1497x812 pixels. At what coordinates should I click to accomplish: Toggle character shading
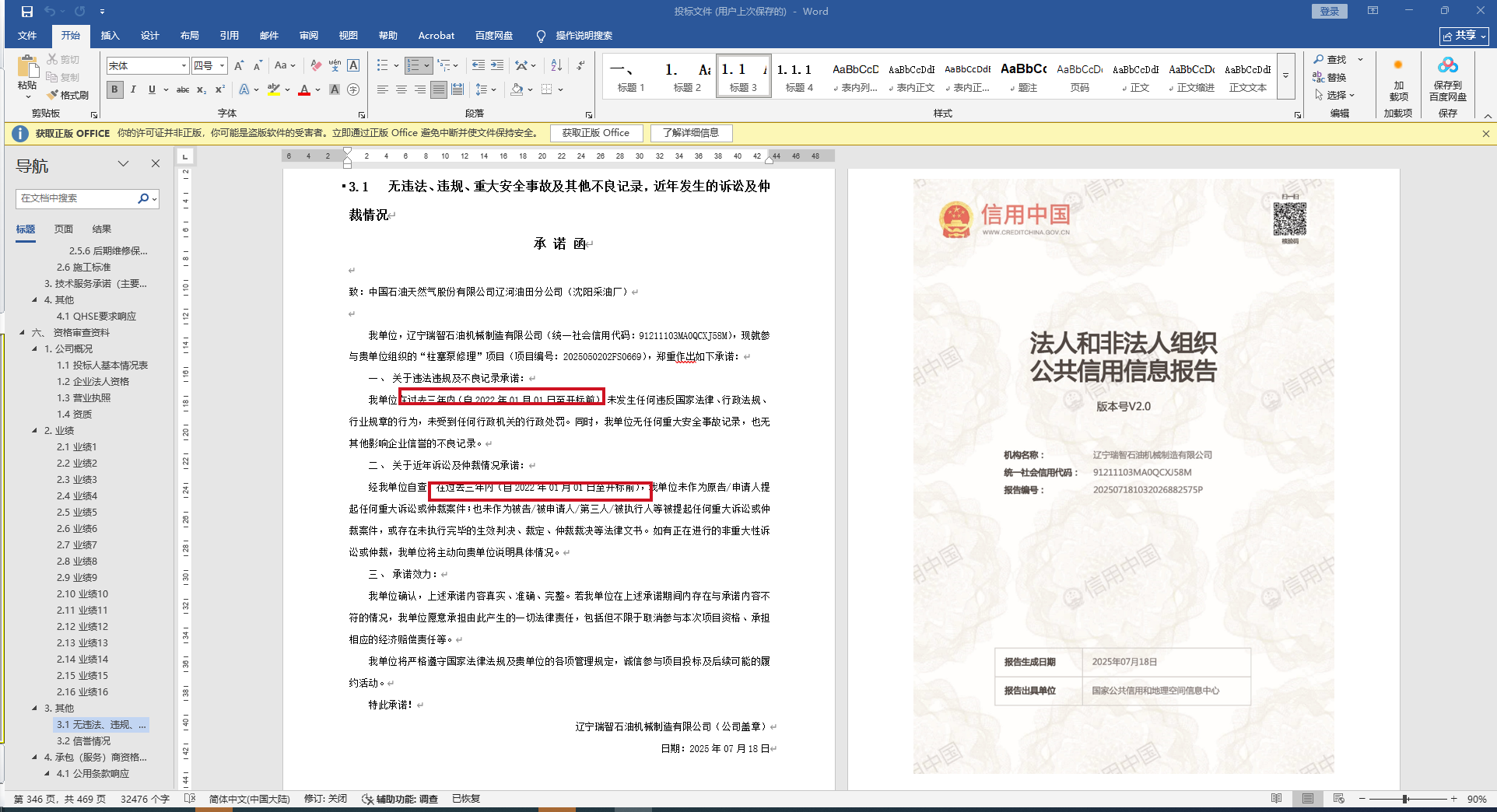(335, 89)
